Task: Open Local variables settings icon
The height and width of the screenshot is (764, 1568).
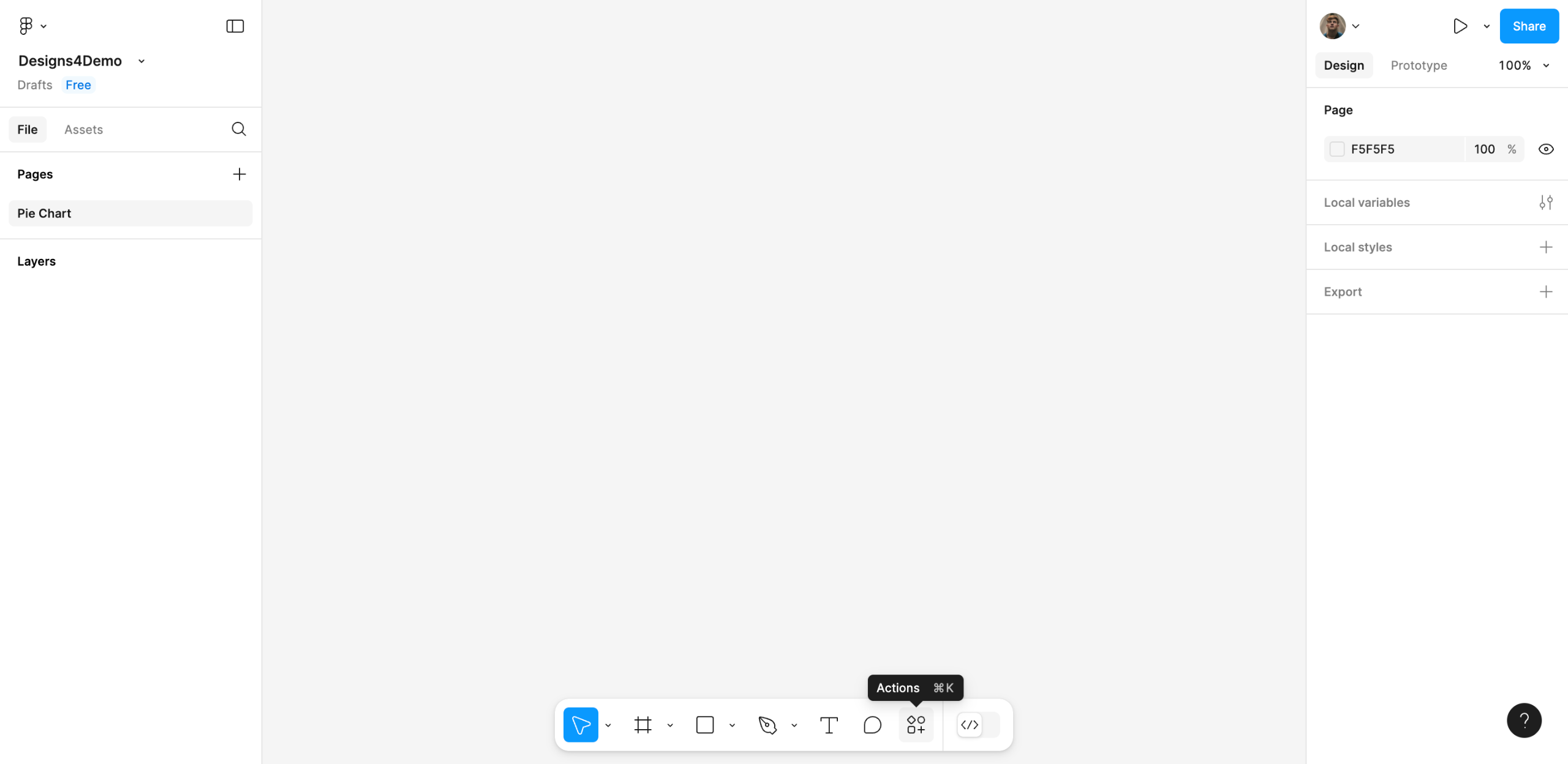Action: pyautogui.click(x=1546, y=203)
